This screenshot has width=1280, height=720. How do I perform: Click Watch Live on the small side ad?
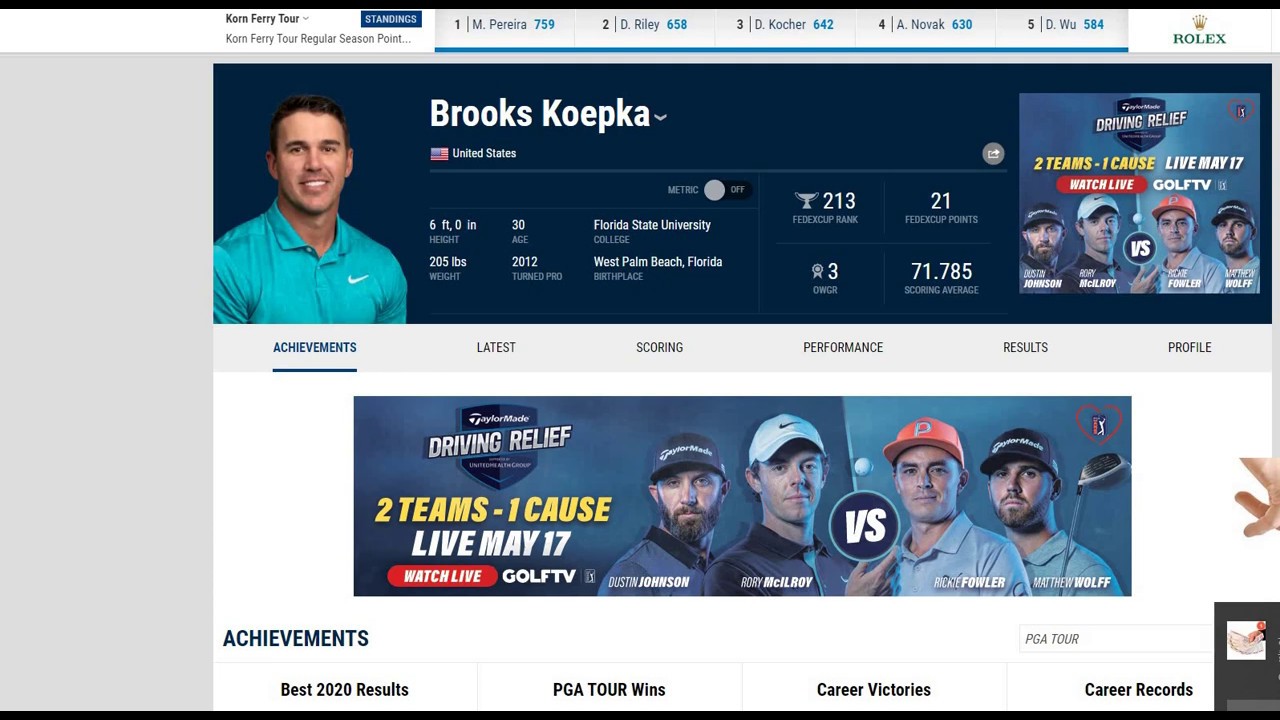1102,185
